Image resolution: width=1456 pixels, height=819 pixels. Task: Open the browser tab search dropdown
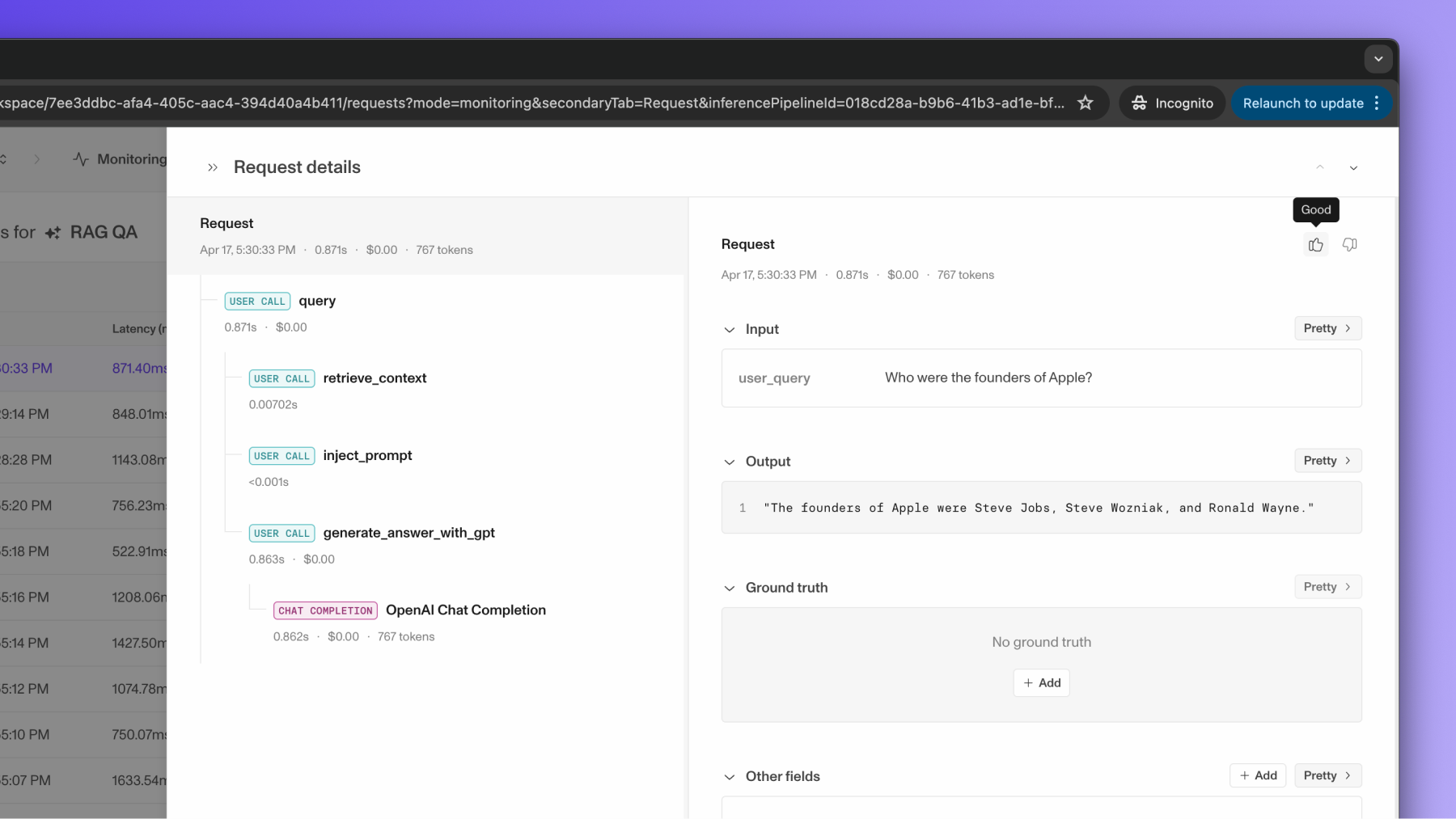pos(1378,58)
